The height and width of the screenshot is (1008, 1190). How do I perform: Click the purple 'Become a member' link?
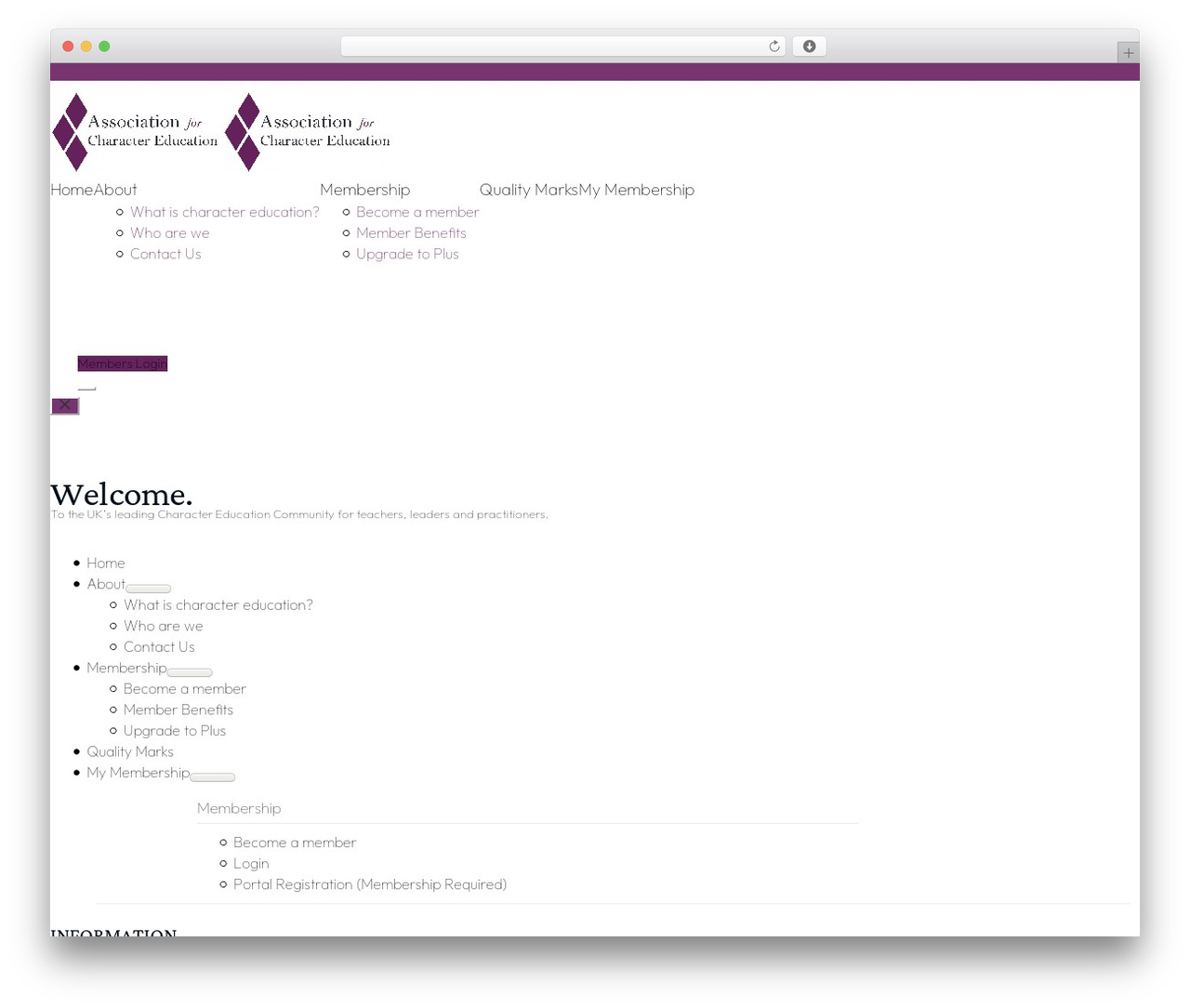tap(417, 212)
